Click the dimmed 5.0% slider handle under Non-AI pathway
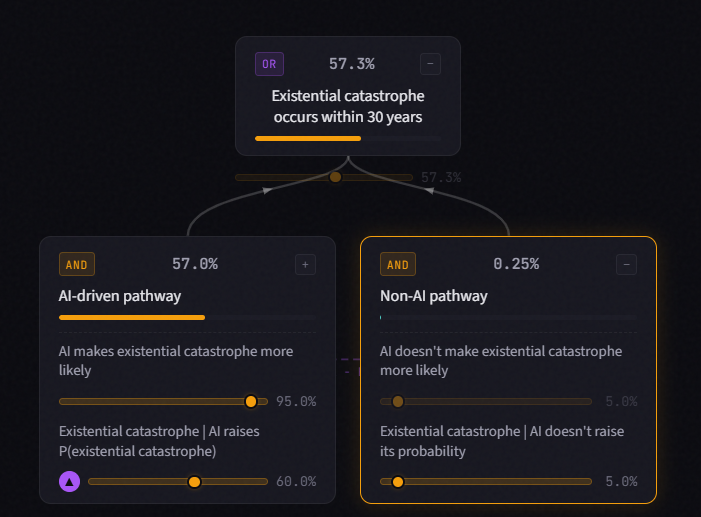701x517 pixels. (397, 401)
